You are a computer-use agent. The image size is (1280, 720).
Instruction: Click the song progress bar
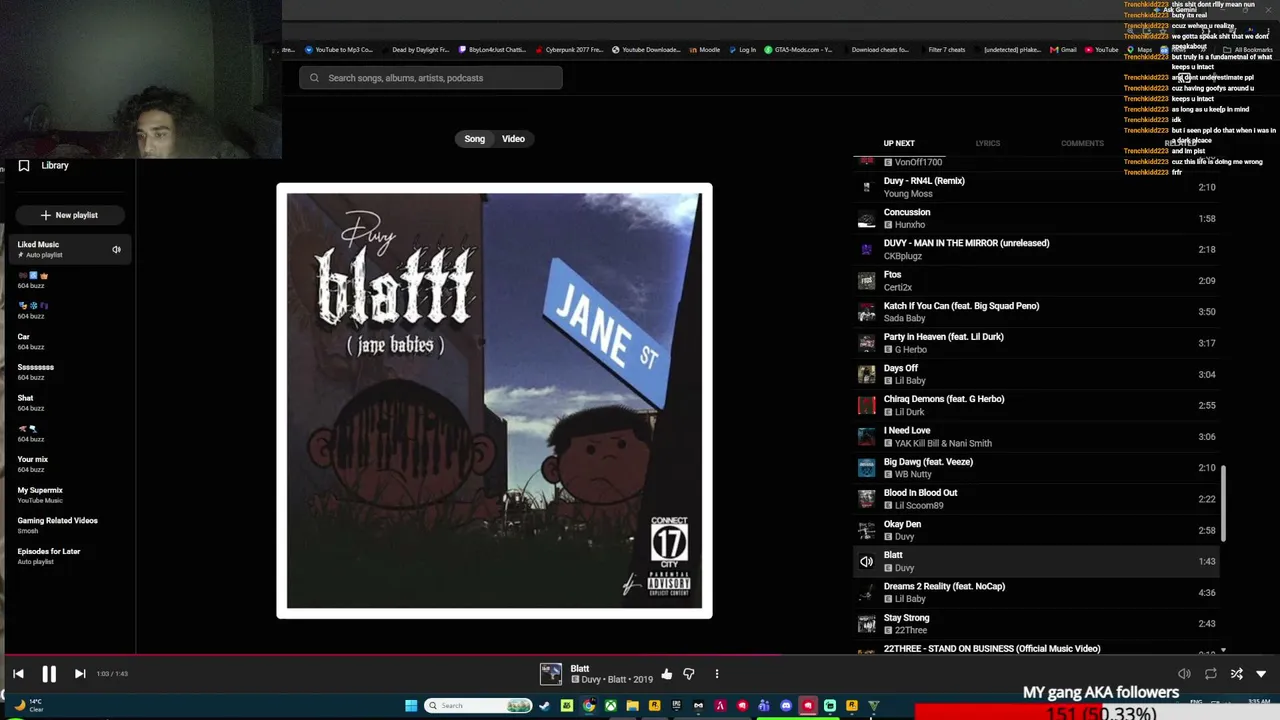[640, 656]
